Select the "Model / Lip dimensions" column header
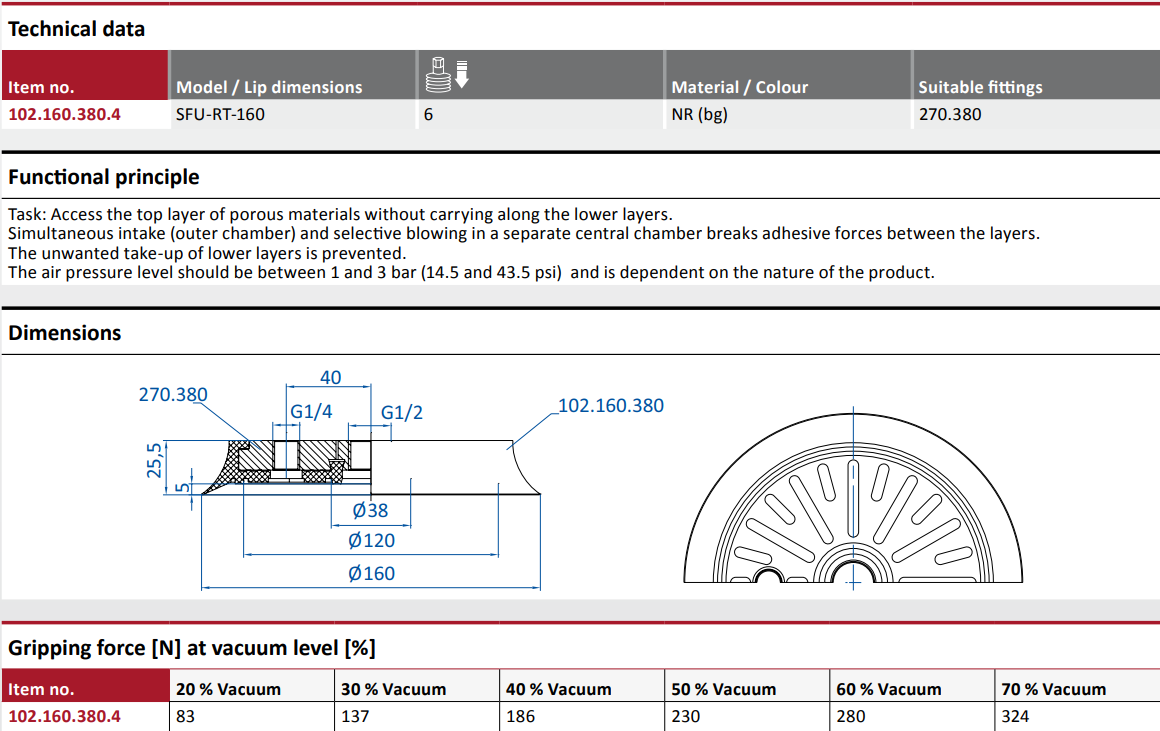This screenshot has height=731, width=1160. pyautogui.click(x=269, y=87)
